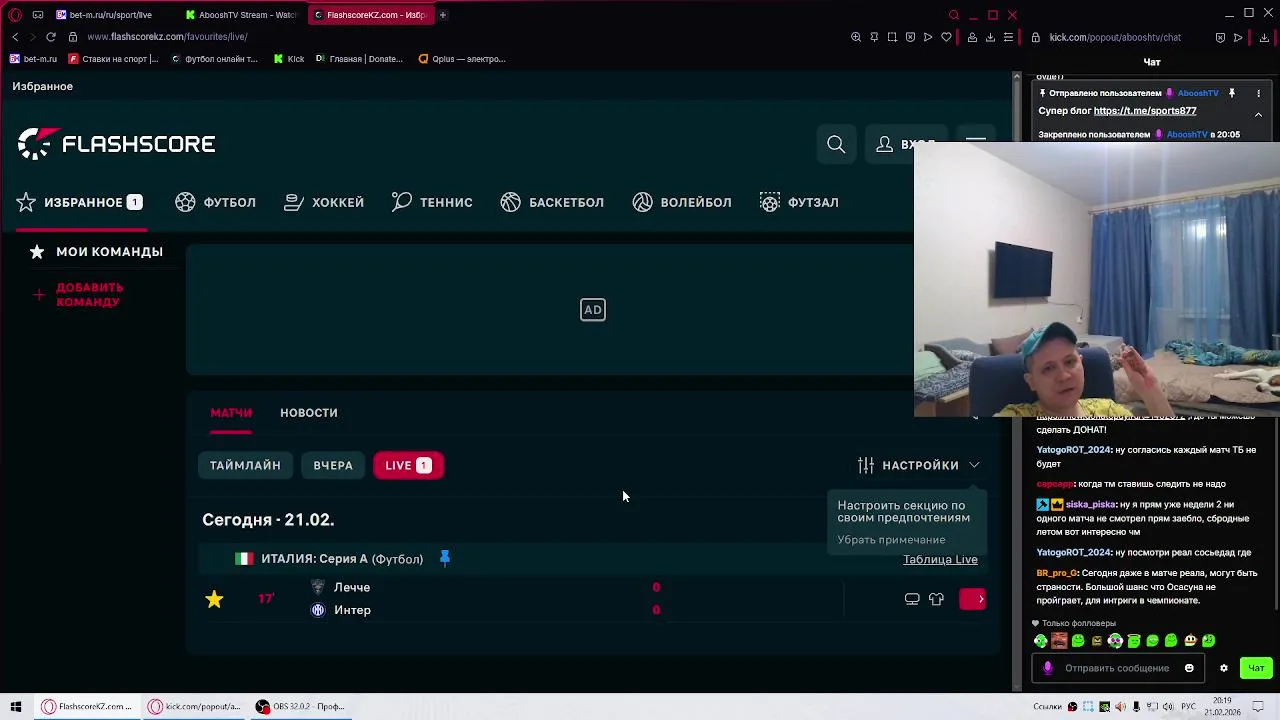Switch to the Новости tab

click(309, 413)
